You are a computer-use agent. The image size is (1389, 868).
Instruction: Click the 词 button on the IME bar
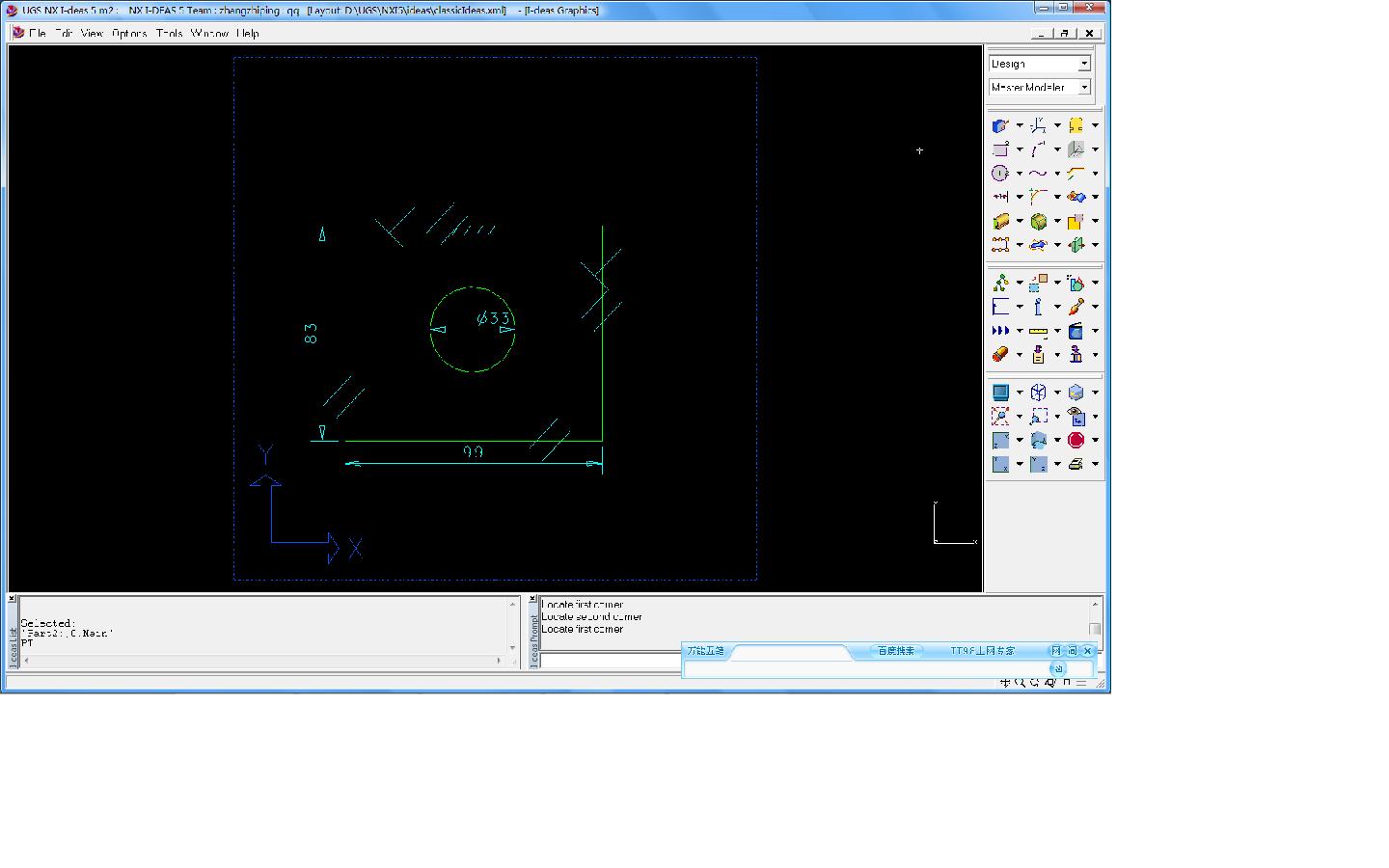point(1072,651)
